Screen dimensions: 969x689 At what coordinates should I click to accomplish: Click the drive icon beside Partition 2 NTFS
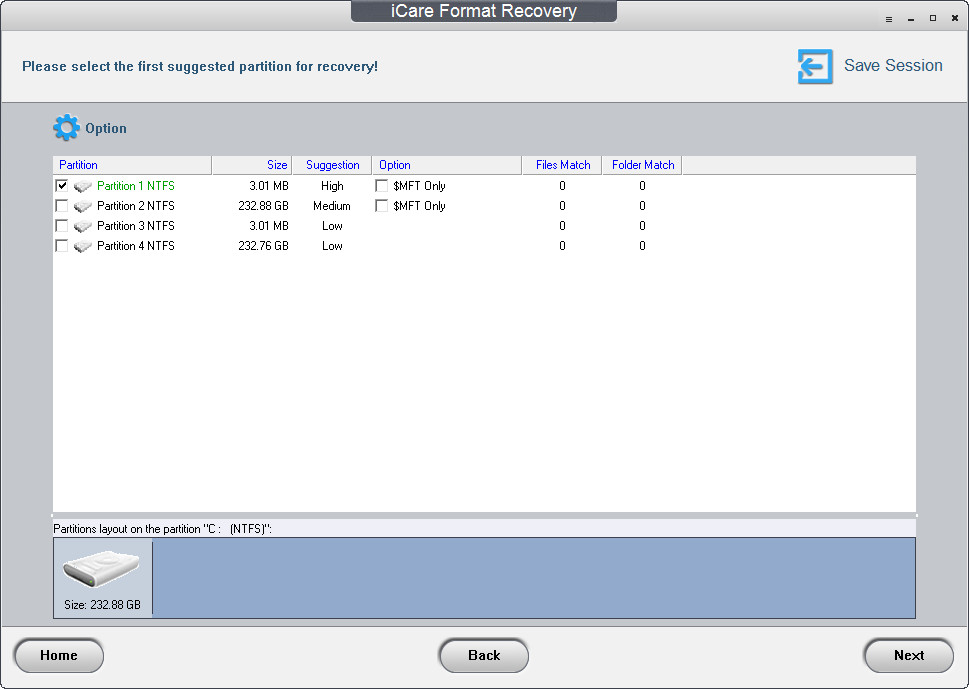coord(83,206)
